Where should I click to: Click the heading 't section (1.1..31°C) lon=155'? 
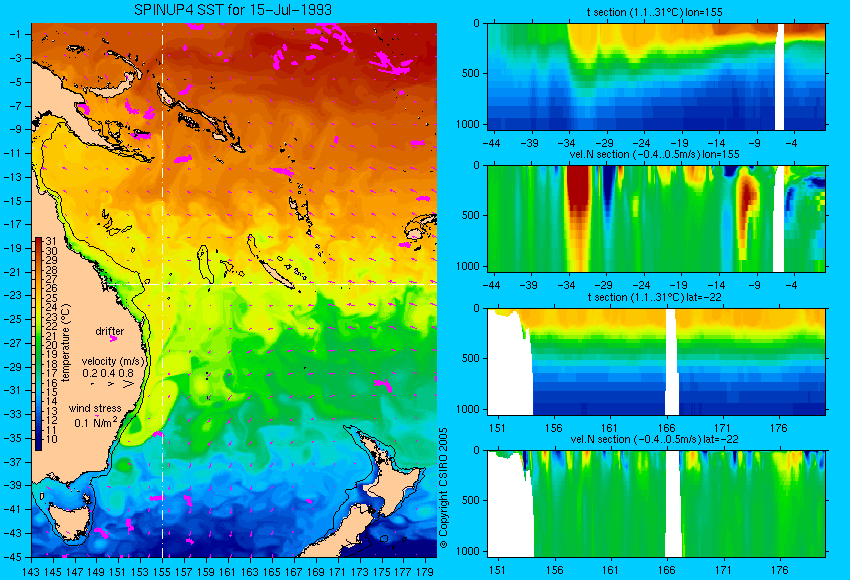click(654, 12)
